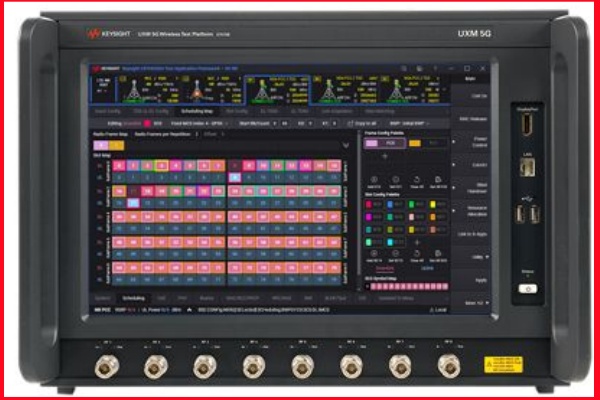Select yellow radio frame 1 in frame map
600x400 pixels.
(116, 145)
